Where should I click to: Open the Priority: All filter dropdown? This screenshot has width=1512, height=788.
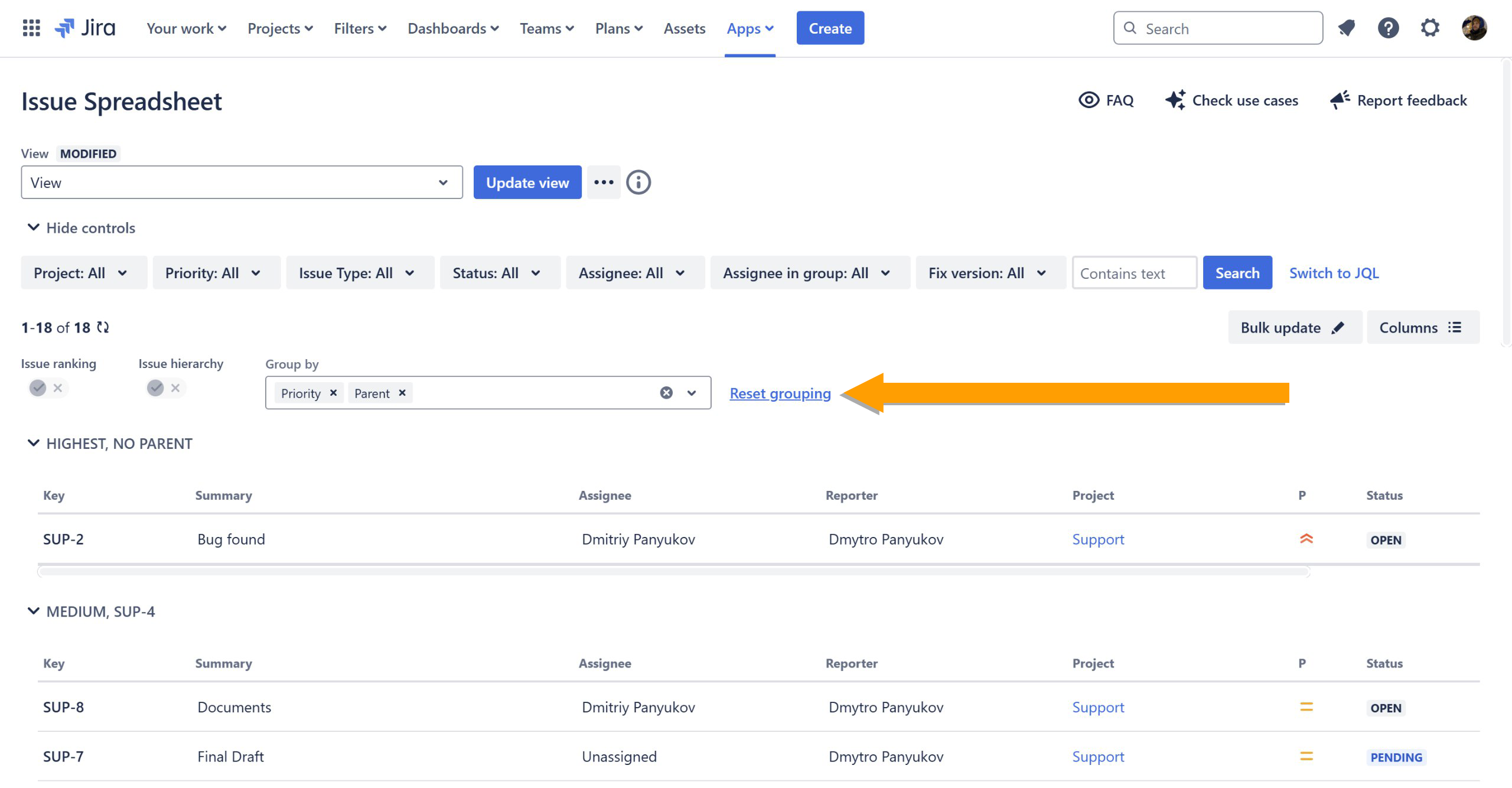215,273
